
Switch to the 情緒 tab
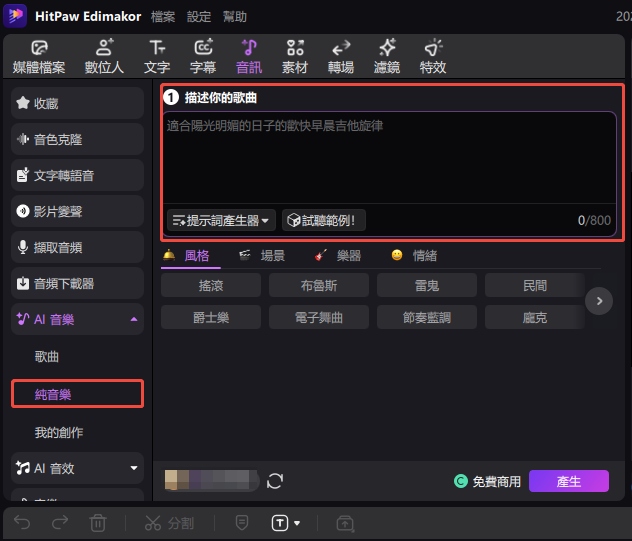[x=414, y=256]
